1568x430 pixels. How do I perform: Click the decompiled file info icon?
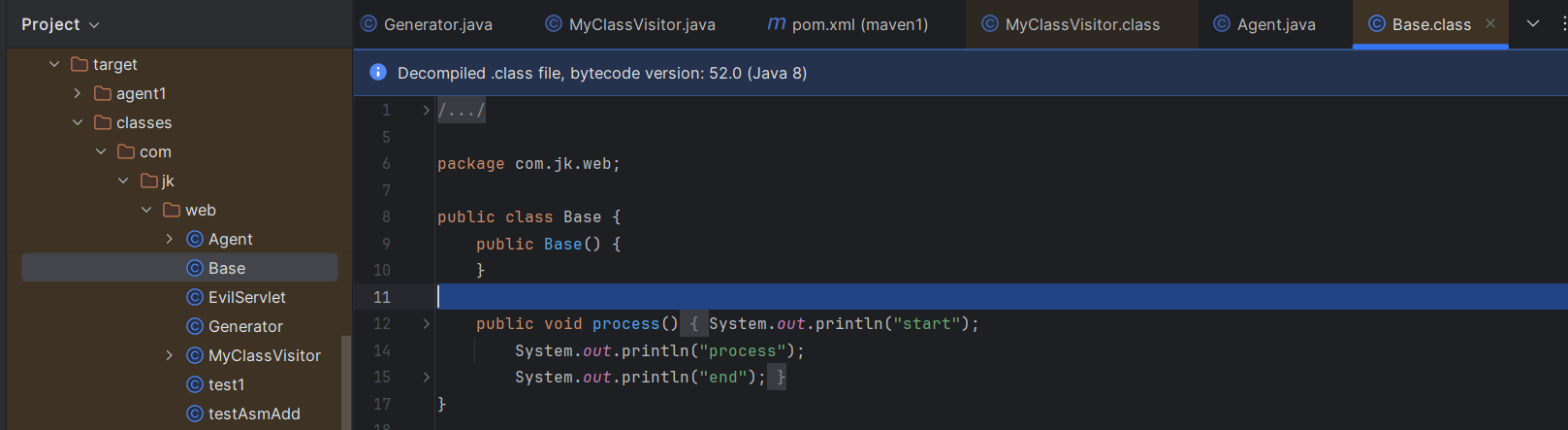[378, 73]
